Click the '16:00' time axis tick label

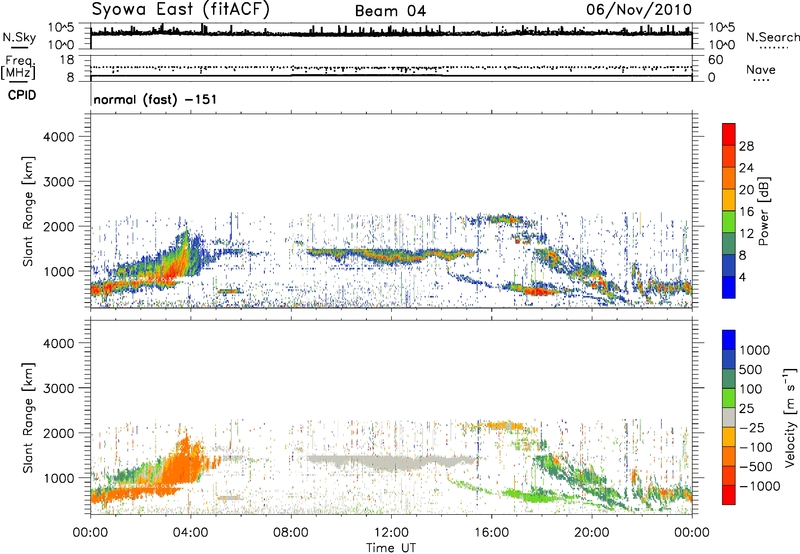(x=491, y=533)
